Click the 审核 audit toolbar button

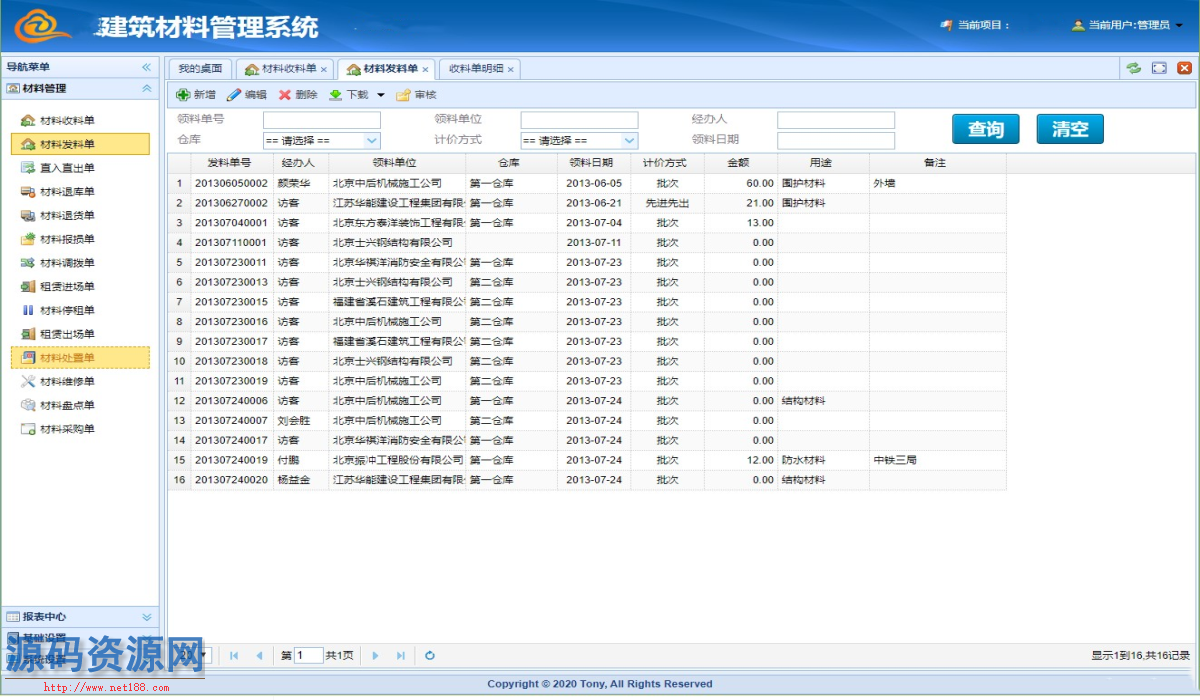point(417,95)
